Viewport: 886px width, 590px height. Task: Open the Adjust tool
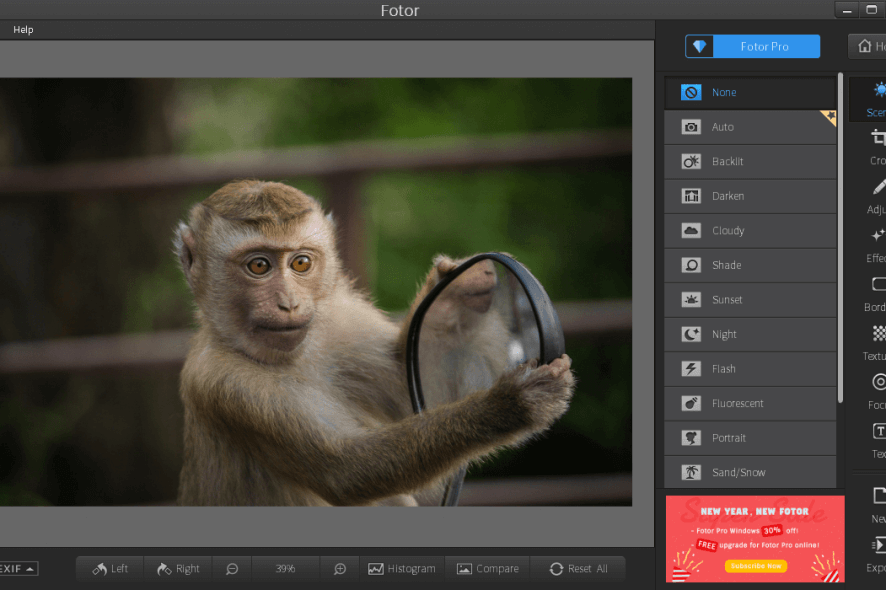[x=877, y=196]
